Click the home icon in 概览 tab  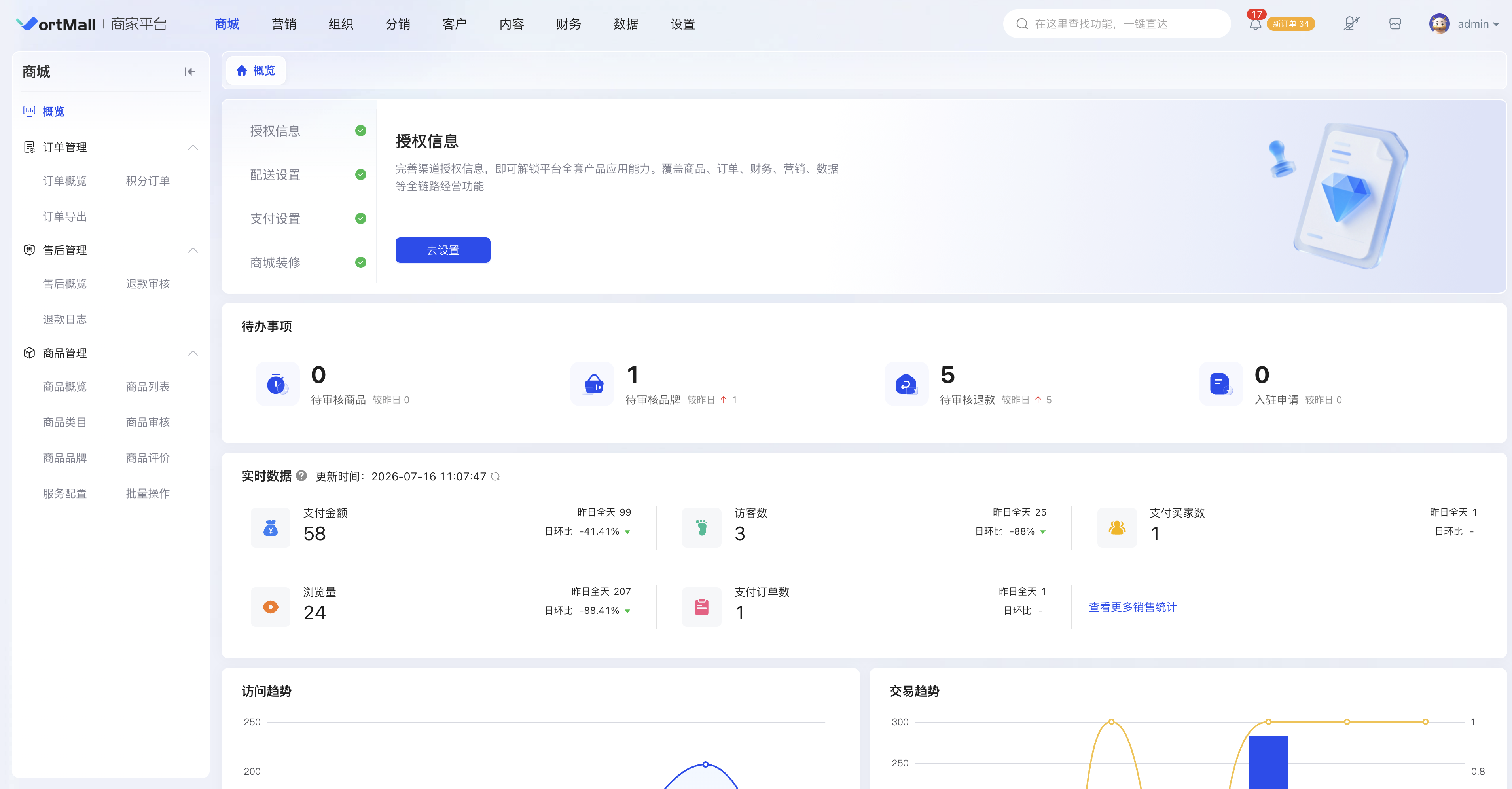pos(241,70)
